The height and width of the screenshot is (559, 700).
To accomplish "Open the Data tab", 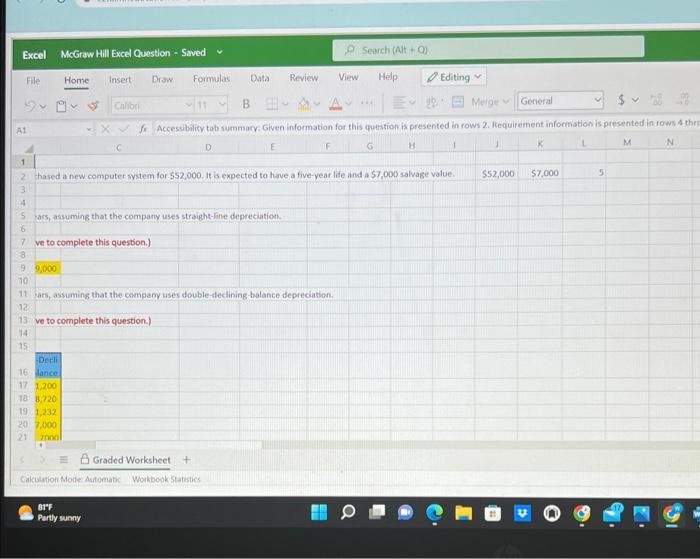I will pyautogui.click(x=260, y=78).
